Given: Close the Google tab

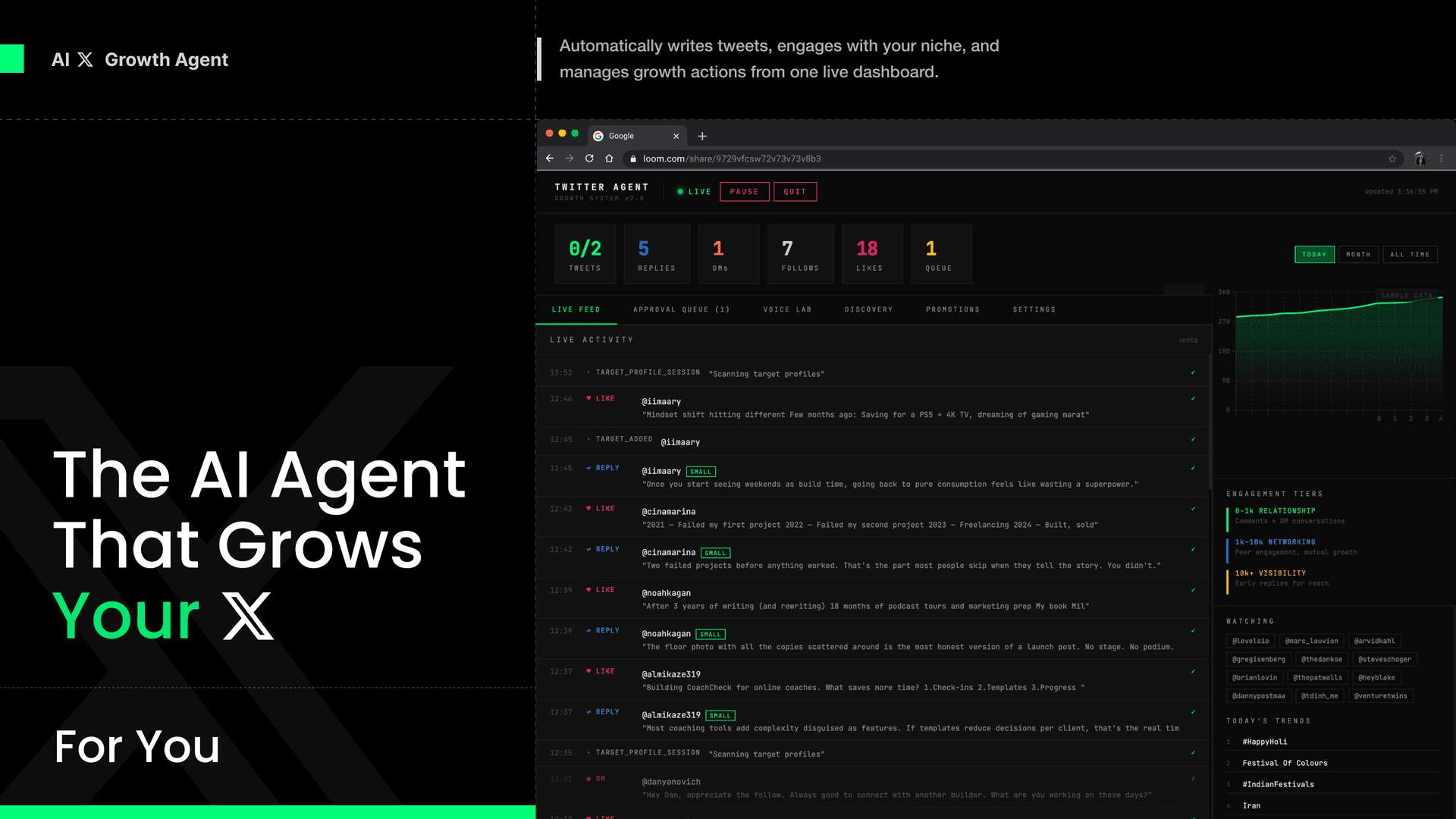Looking at the screenshot, I should [x=676, y=136].
